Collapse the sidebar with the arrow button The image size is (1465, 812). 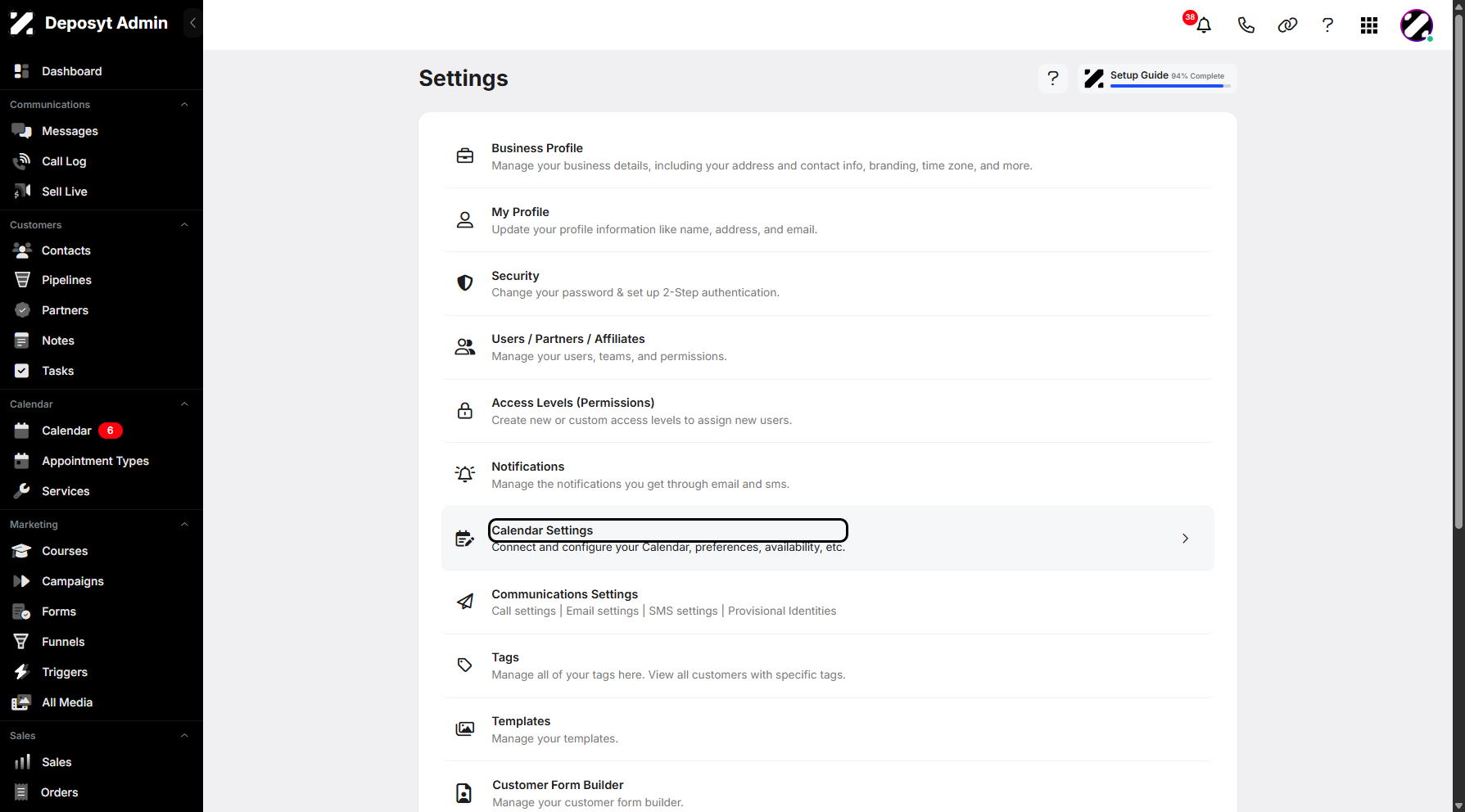(192, 23)
